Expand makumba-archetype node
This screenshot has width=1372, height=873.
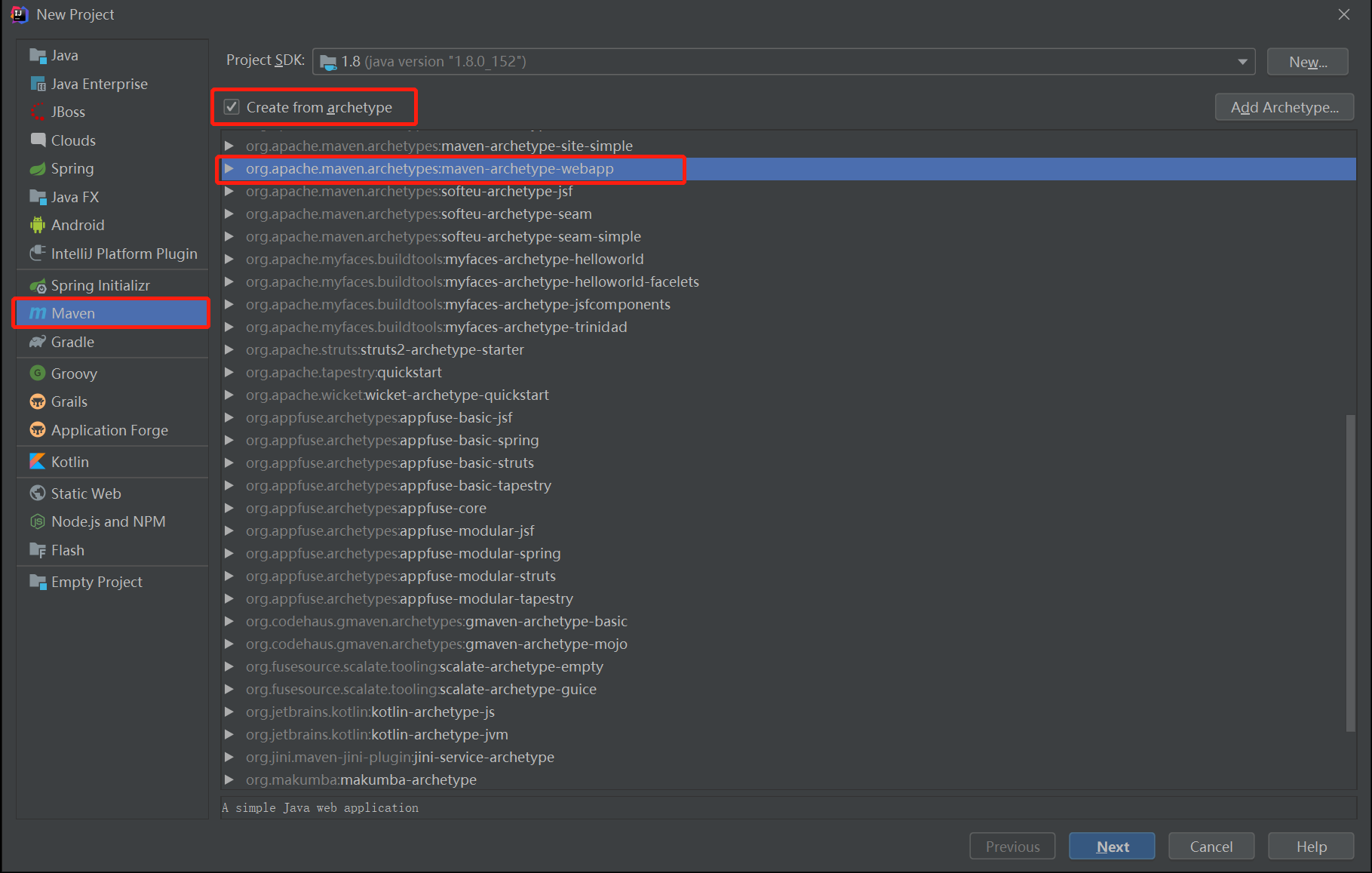click(229, 779)
